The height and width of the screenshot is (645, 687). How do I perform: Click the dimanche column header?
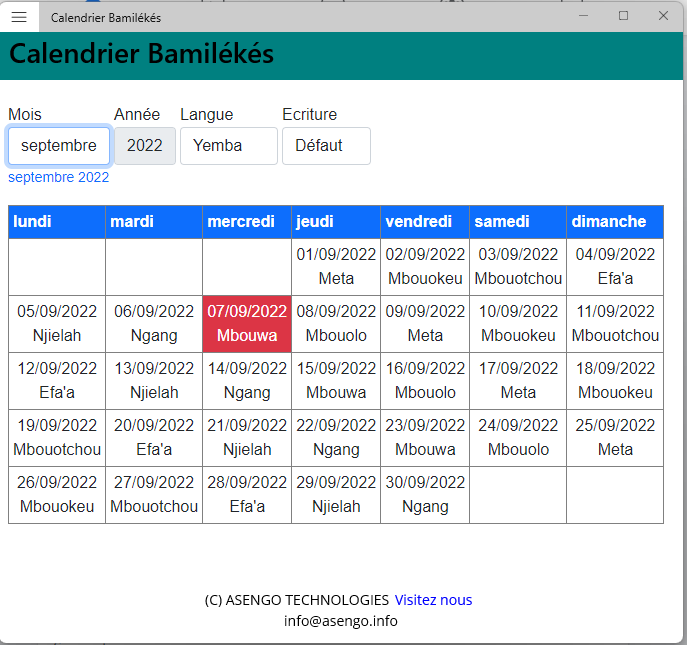point(615,222)
